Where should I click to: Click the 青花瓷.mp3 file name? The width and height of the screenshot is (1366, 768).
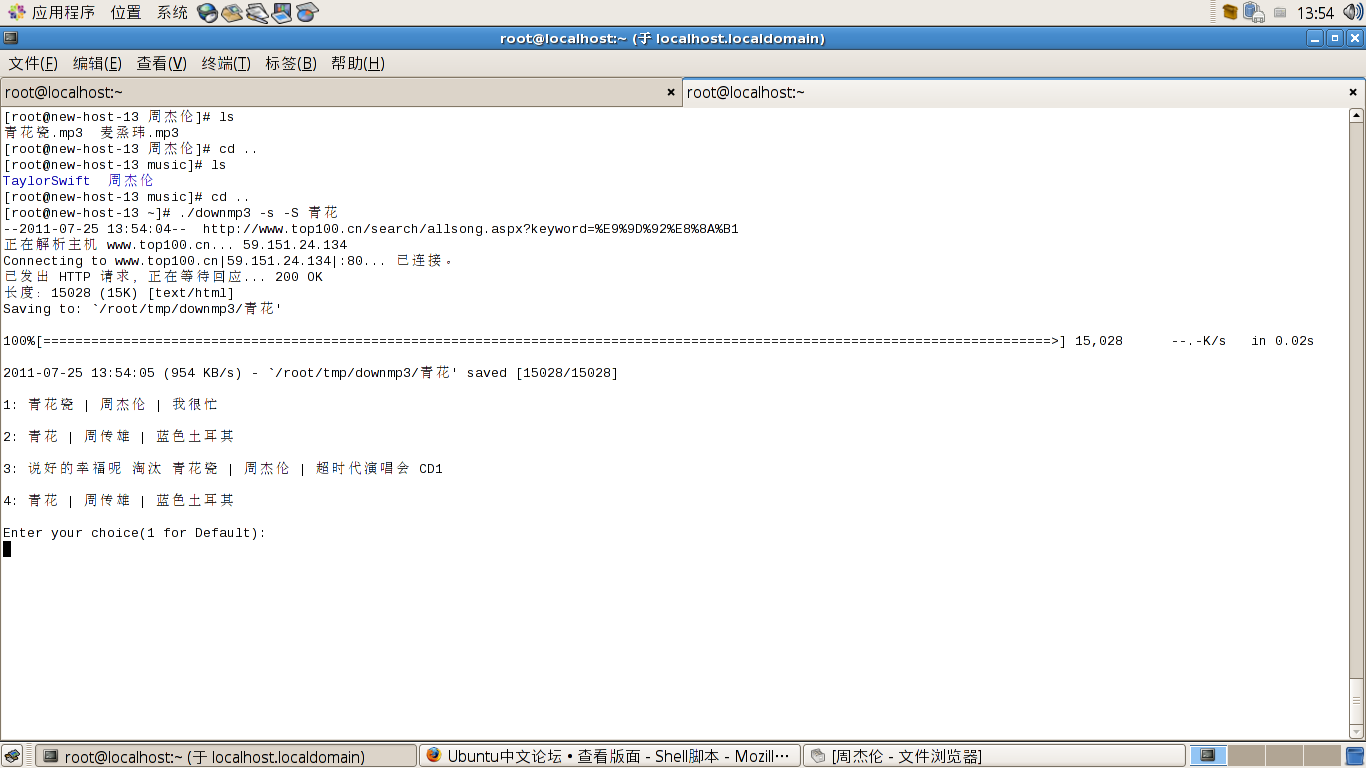tap(43, 133)
